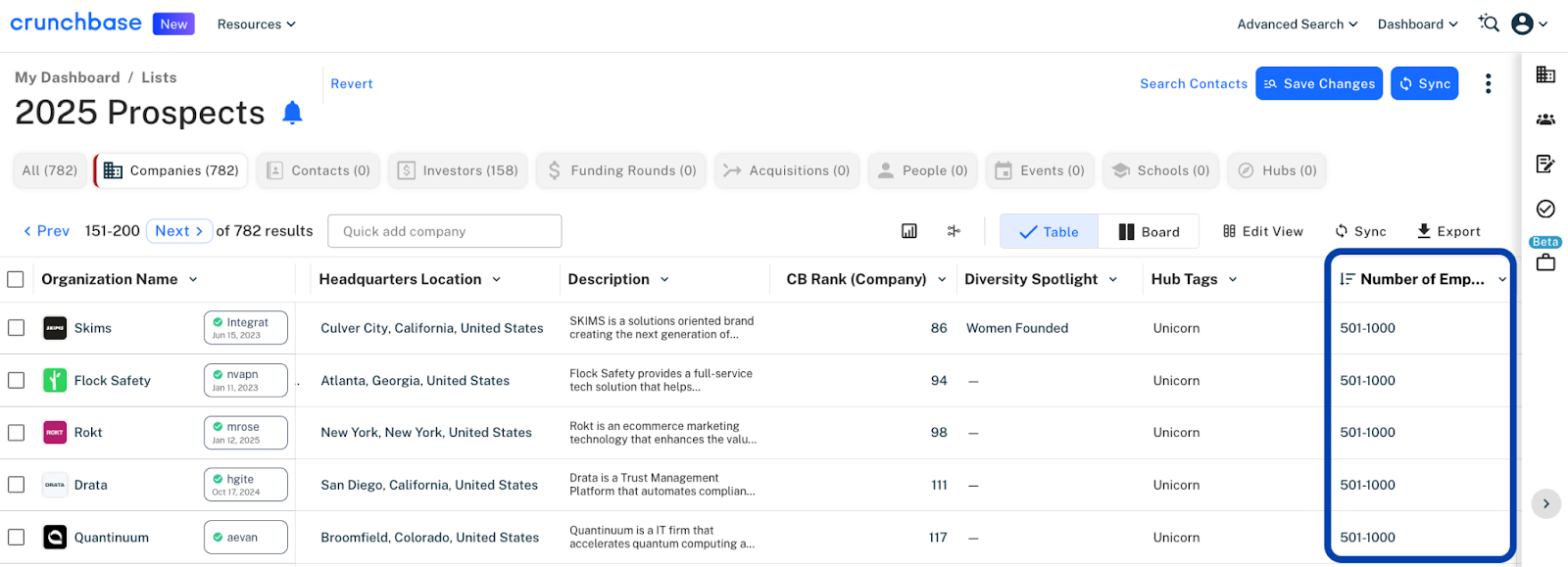Switch to Table view
Screen dimensions: 1568x567
(x=1049, y=232)
